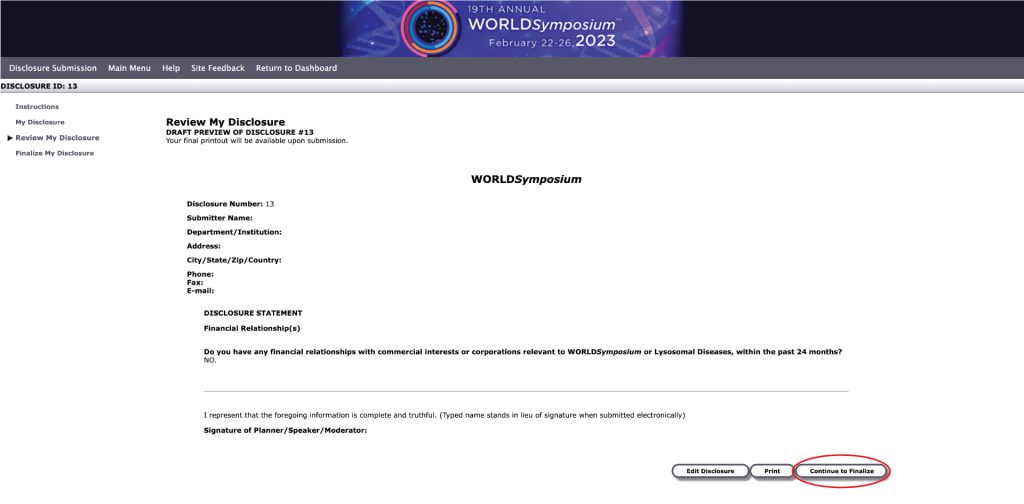Click 'Your final printout will be available' note
This screenshot has height=504, width=1024.
click(x=257, y=140)
